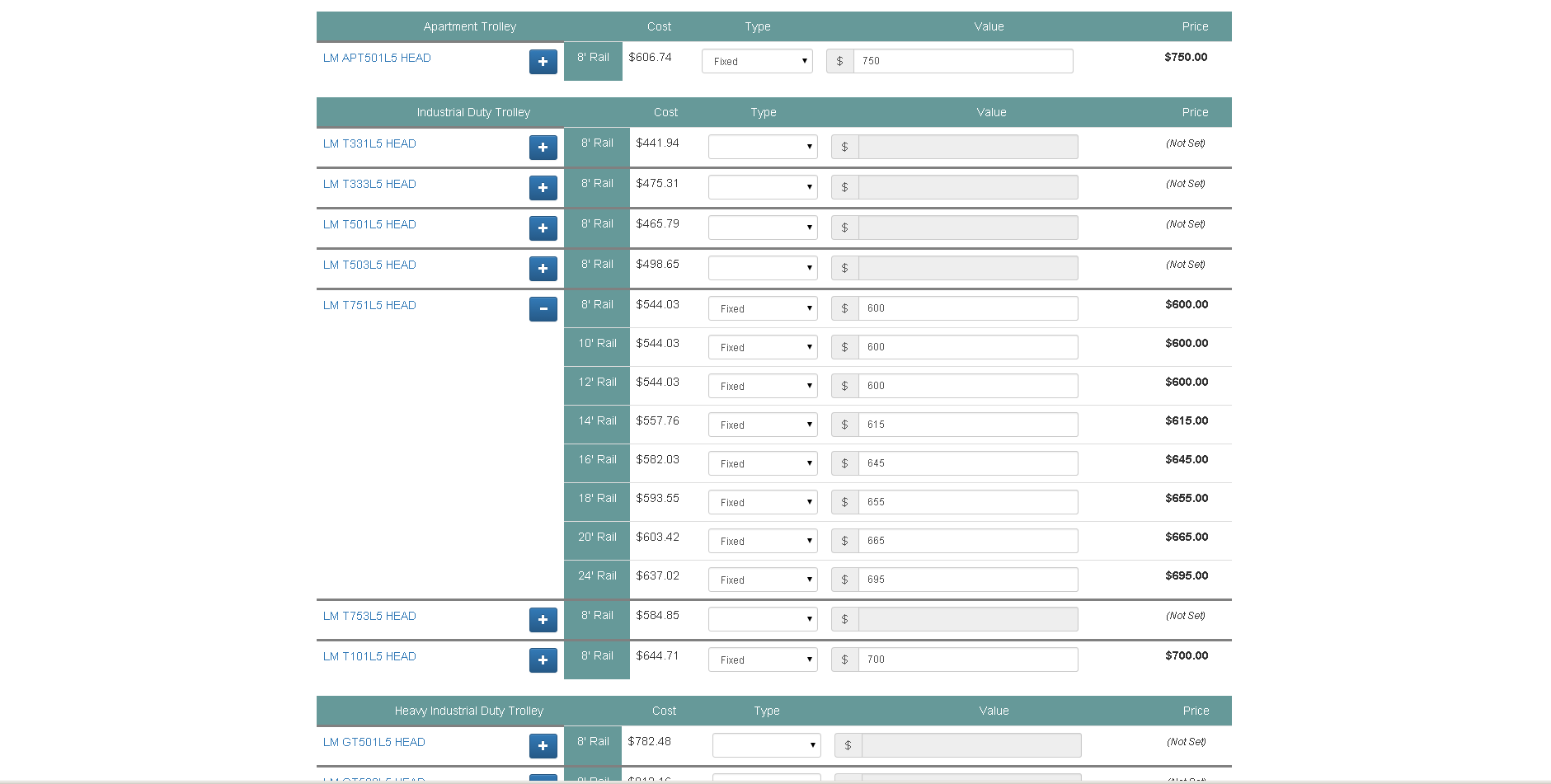The width and height of the screenshot is (1551, 784).
Task: Edit value field for T751L5 8' Rail
Action: tap(968, 308)
